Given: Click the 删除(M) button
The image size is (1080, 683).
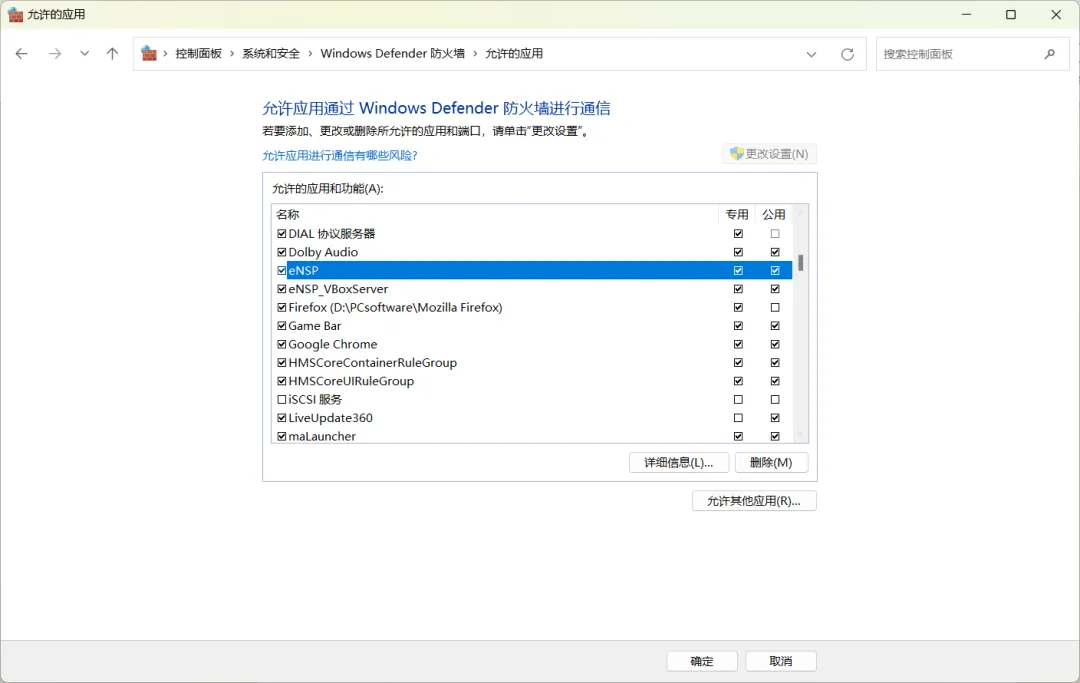Looking at the screenshot, I should coord(771,463).
